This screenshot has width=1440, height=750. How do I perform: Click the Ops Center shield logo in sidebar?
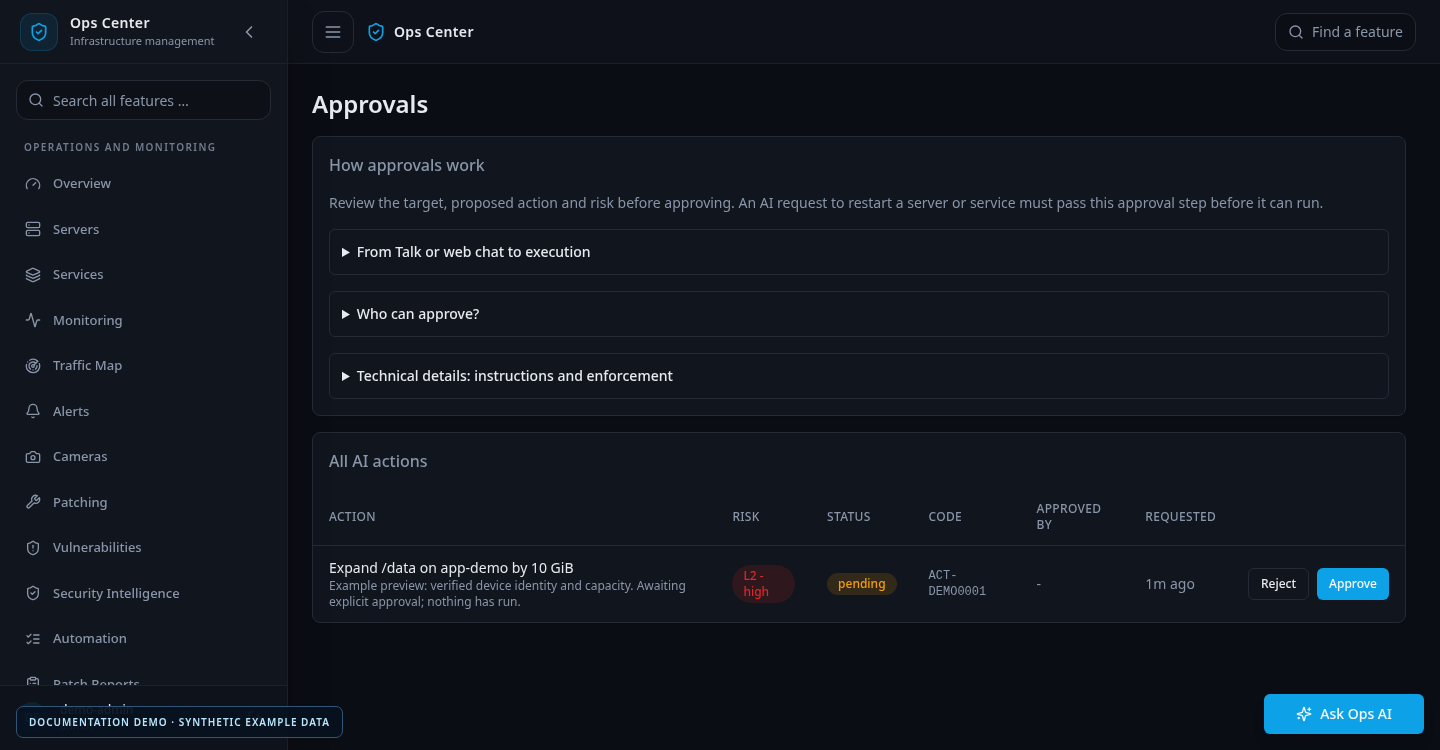pyautogui.click(x=39, y=32)
